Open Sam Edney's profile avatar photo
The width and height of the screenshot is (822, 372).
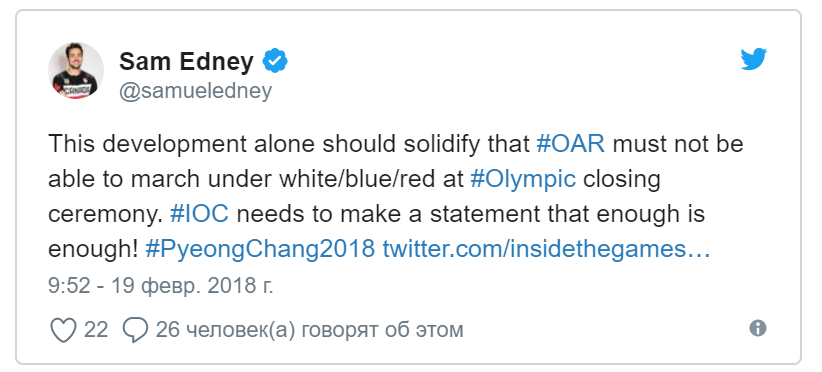(76, 71)
